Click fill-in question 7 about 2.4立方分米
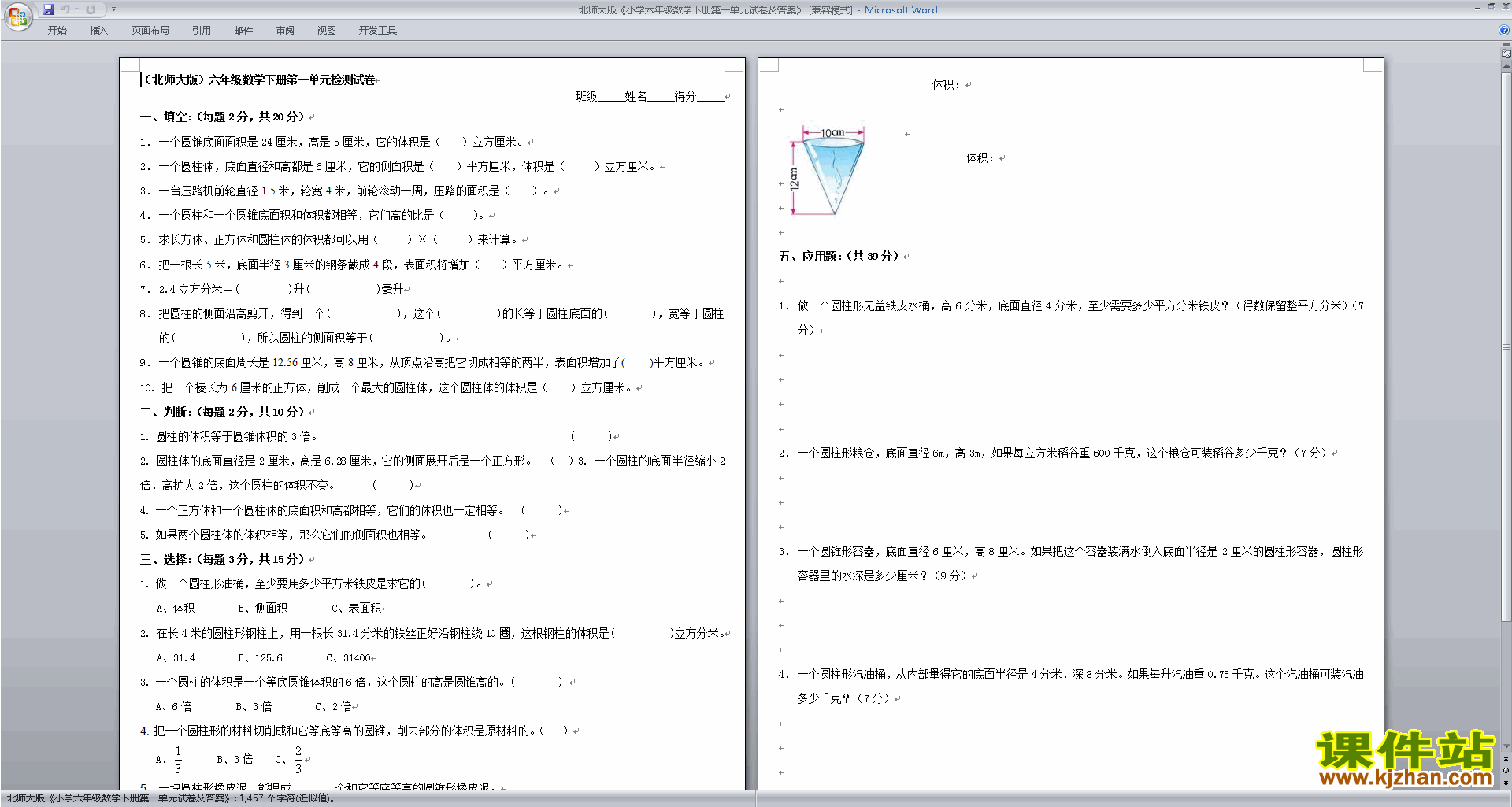The height and width of the screenshot is (807, 1512). (x=272, y=289)
